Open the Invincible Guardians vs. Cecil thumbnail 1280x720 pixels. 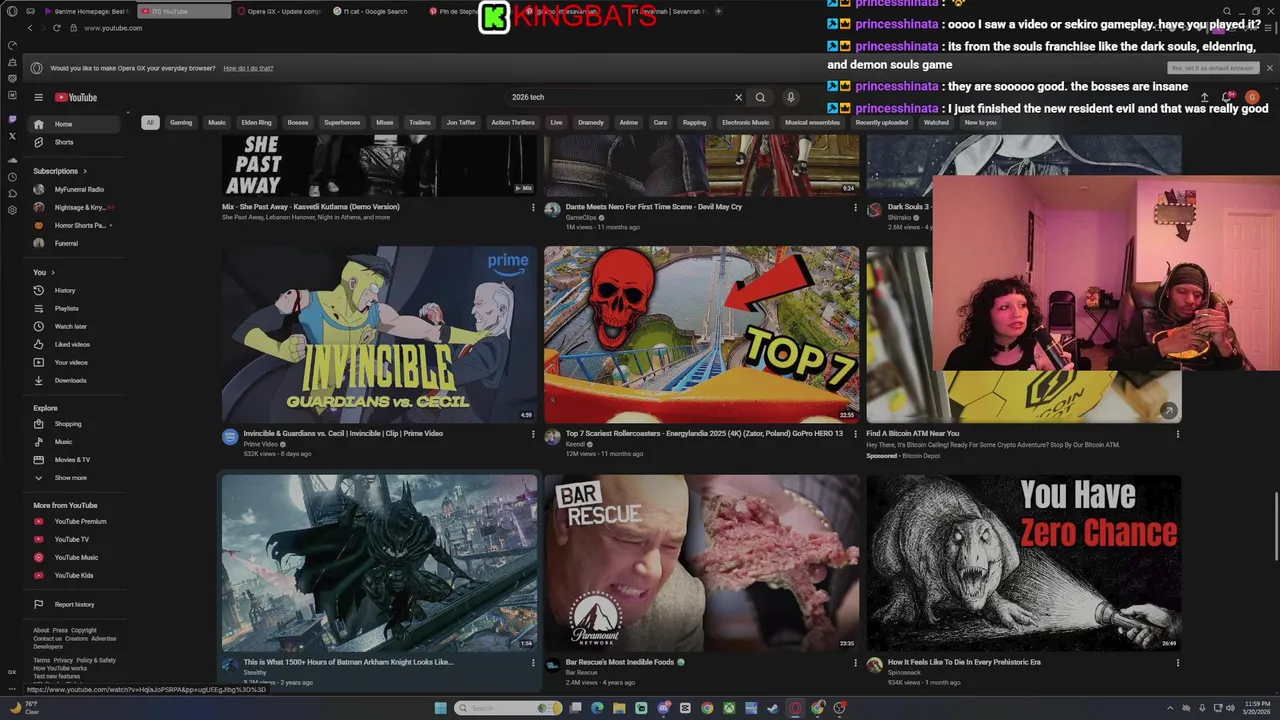point(379,334)
